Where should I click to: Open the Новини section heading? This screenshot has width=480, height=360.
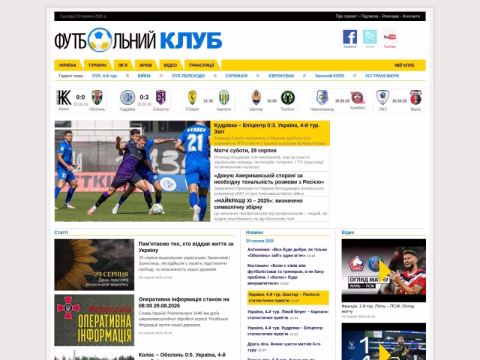pos(254,232)
